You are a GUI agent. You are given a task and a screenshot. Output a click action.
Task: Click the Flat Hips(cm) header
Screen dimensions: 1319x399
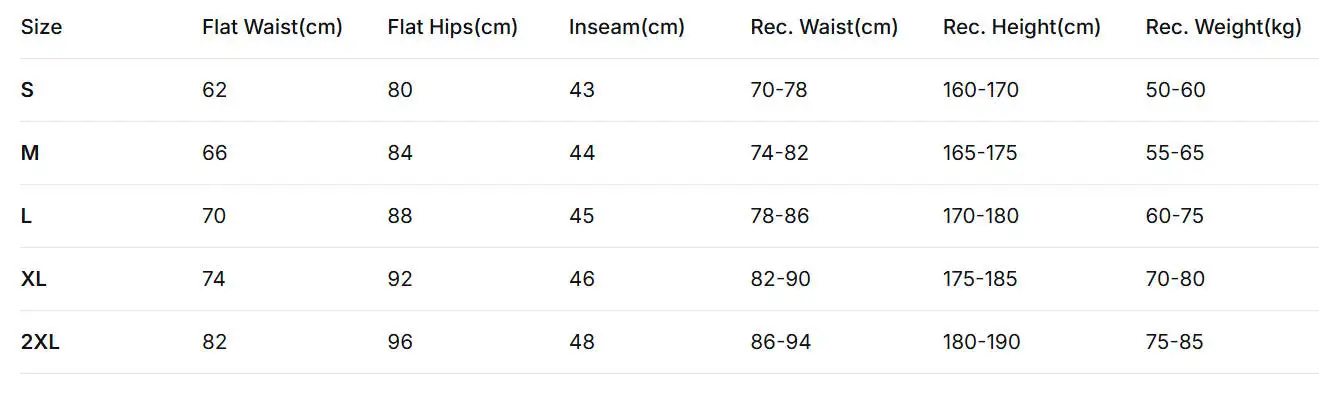452,28
